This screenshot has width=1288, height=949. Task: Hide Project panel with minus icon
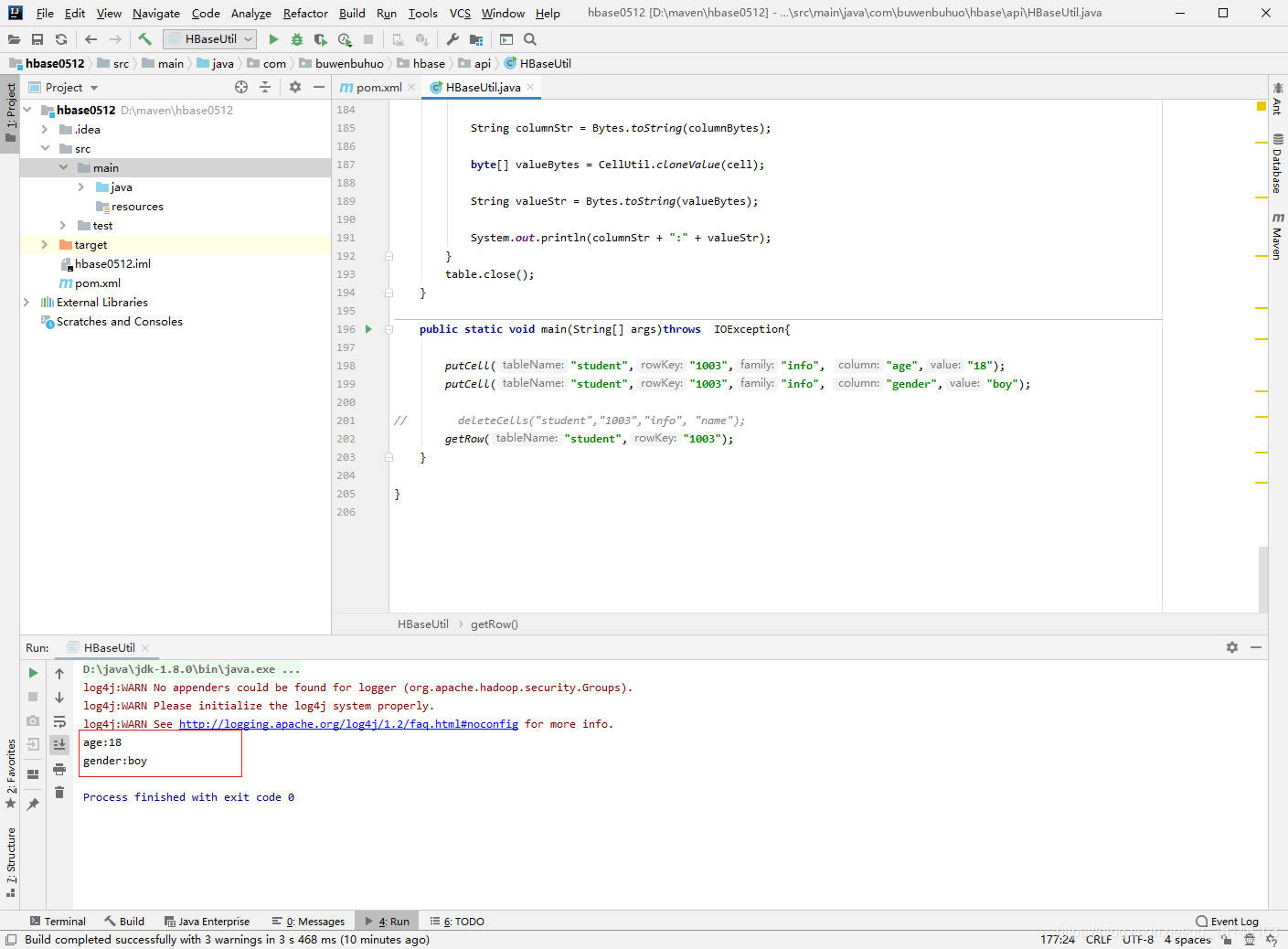(319, 87)
